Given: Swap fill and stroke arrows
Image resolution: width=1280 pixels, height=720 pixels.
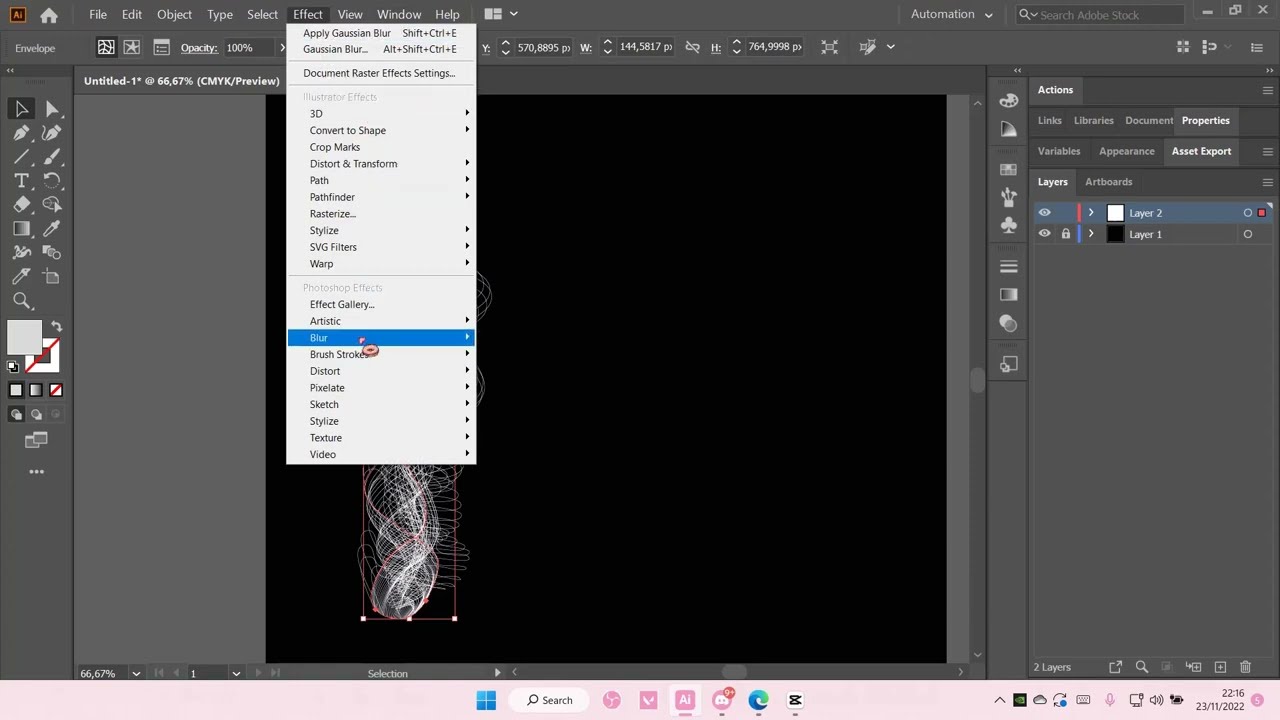Looking at the screenshot, I should coord(56,326).
